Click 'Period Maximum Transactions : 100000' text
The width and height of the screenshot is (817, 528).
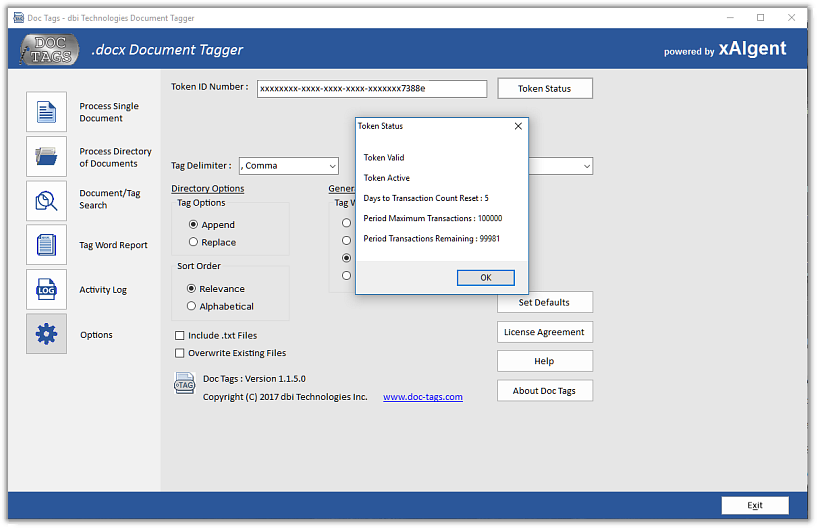coord(432,218)
